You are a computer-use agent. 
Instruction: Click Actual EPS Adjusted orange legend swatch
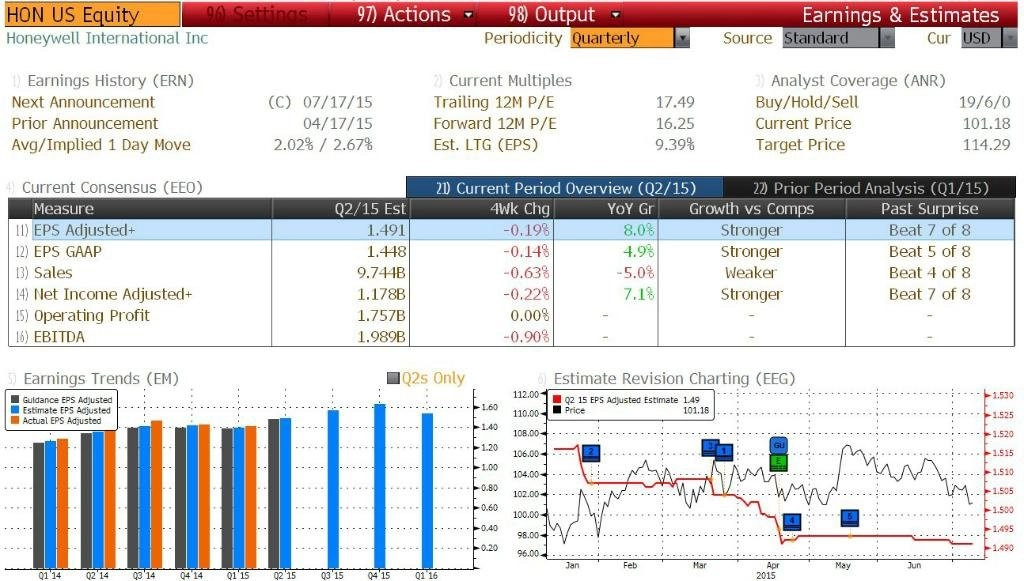click(15, 420)
